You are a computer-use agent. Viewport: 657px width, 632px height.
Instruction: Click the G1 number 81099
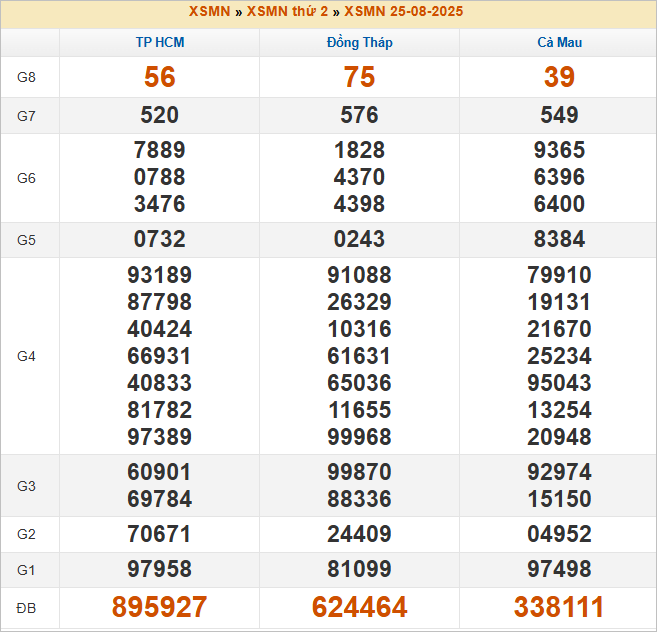pos(360,570)
